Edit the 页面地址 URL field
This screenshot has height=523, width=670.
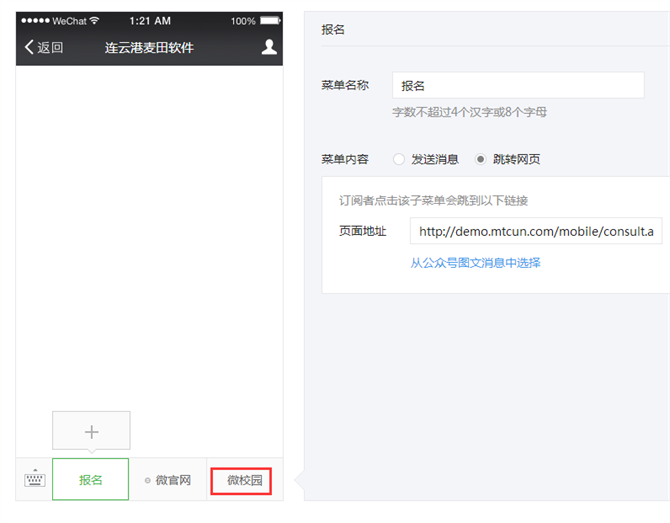[536, 231]
